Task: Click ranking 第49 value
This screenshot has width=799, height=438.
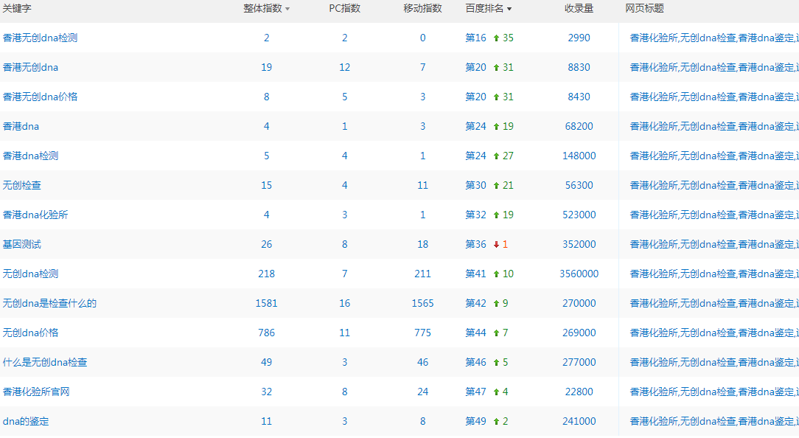Action: coord(475,422)
